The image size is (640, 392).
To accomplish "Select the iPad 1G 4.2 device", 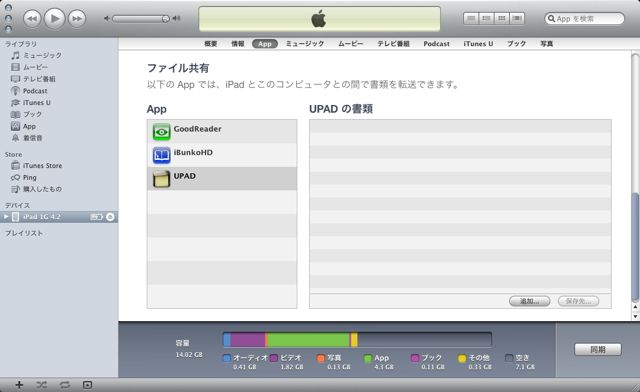I will coord(59,217).
